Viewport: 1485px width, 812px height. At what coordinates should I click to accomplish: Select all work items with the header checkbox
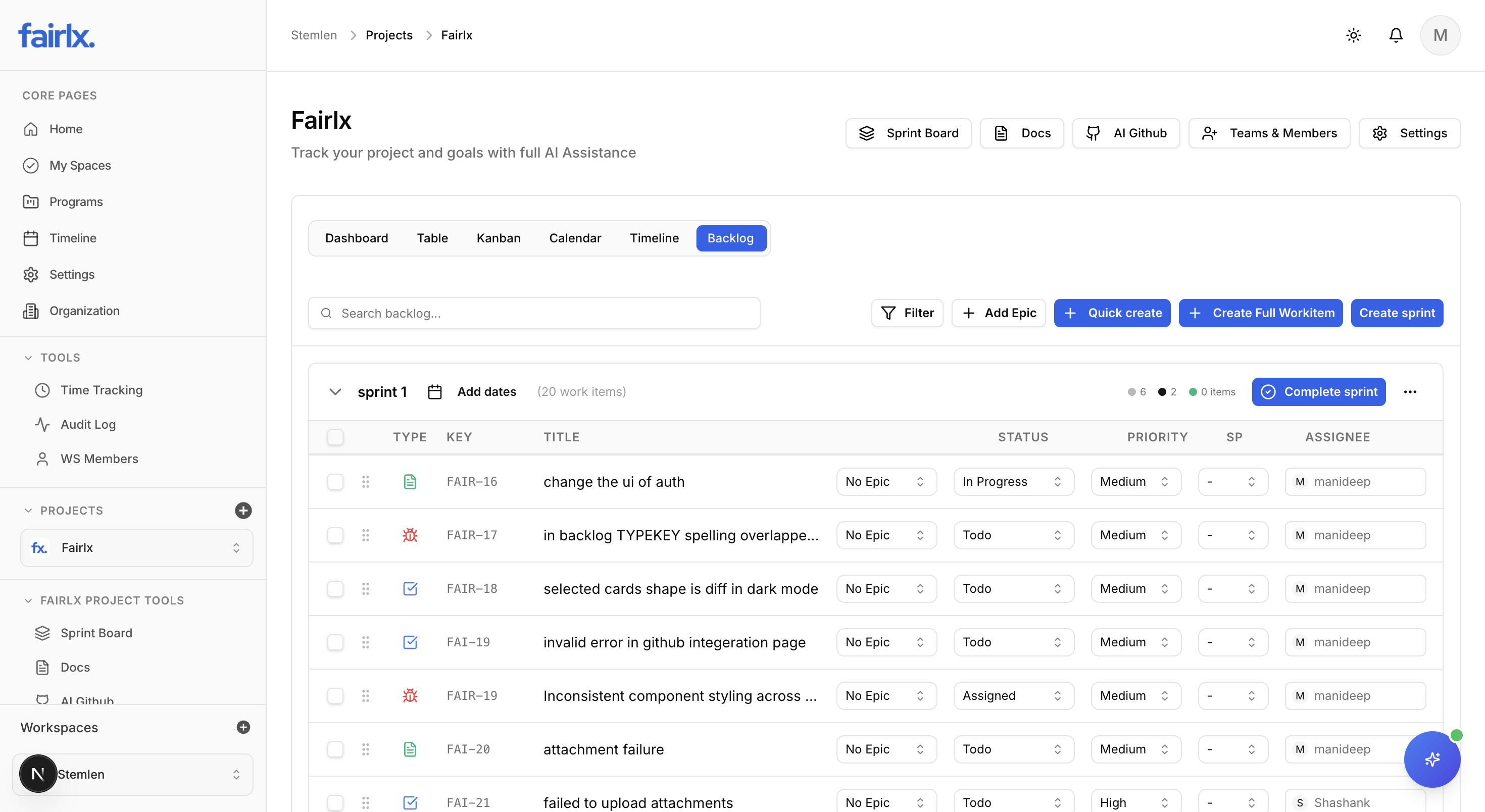point(335,437)
